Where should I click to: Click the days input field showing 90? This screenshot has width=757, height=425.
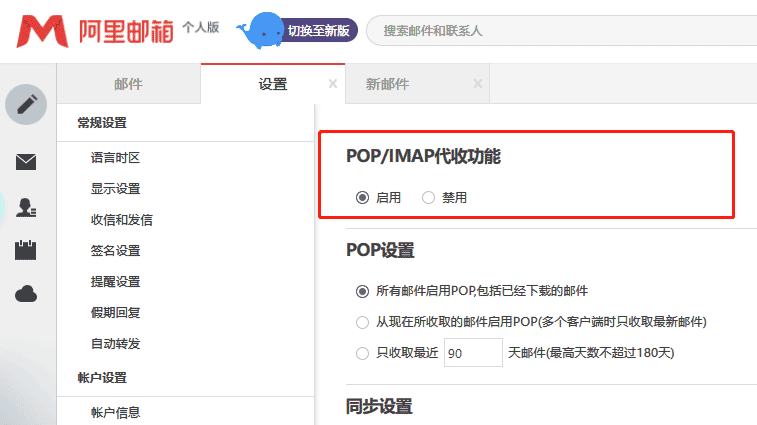[x=472, y=353]
